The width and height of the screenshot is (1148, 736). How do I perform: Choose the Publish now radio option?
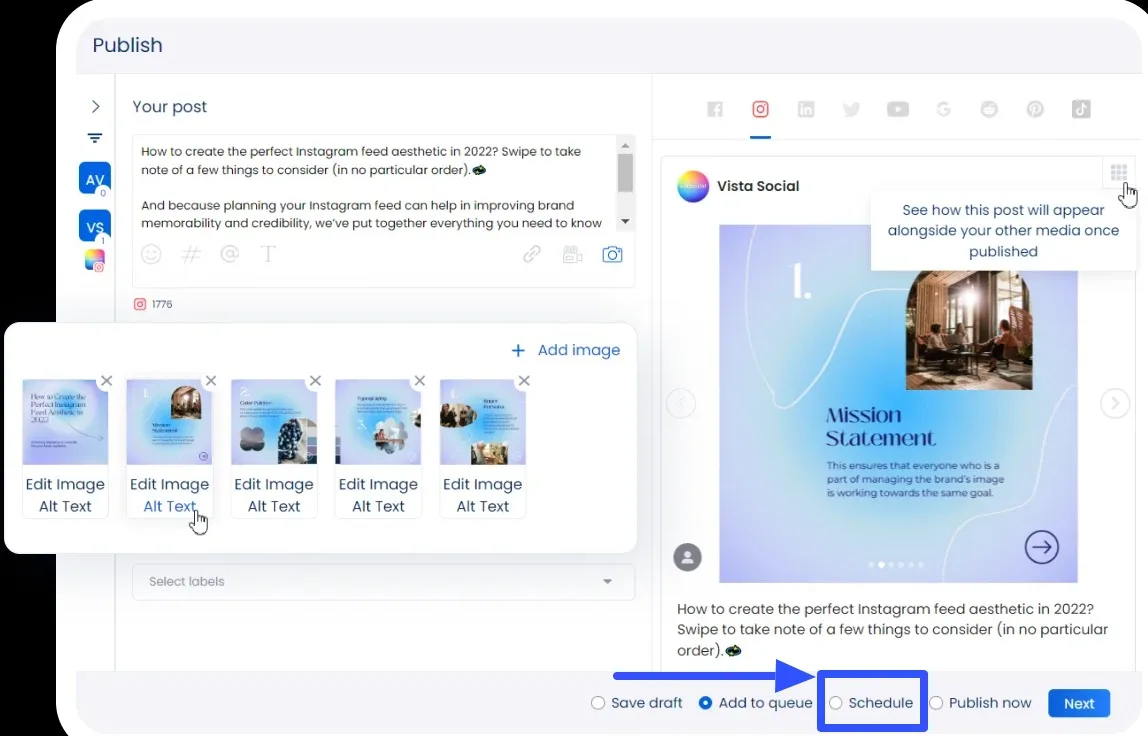click(x=937, y=703)
